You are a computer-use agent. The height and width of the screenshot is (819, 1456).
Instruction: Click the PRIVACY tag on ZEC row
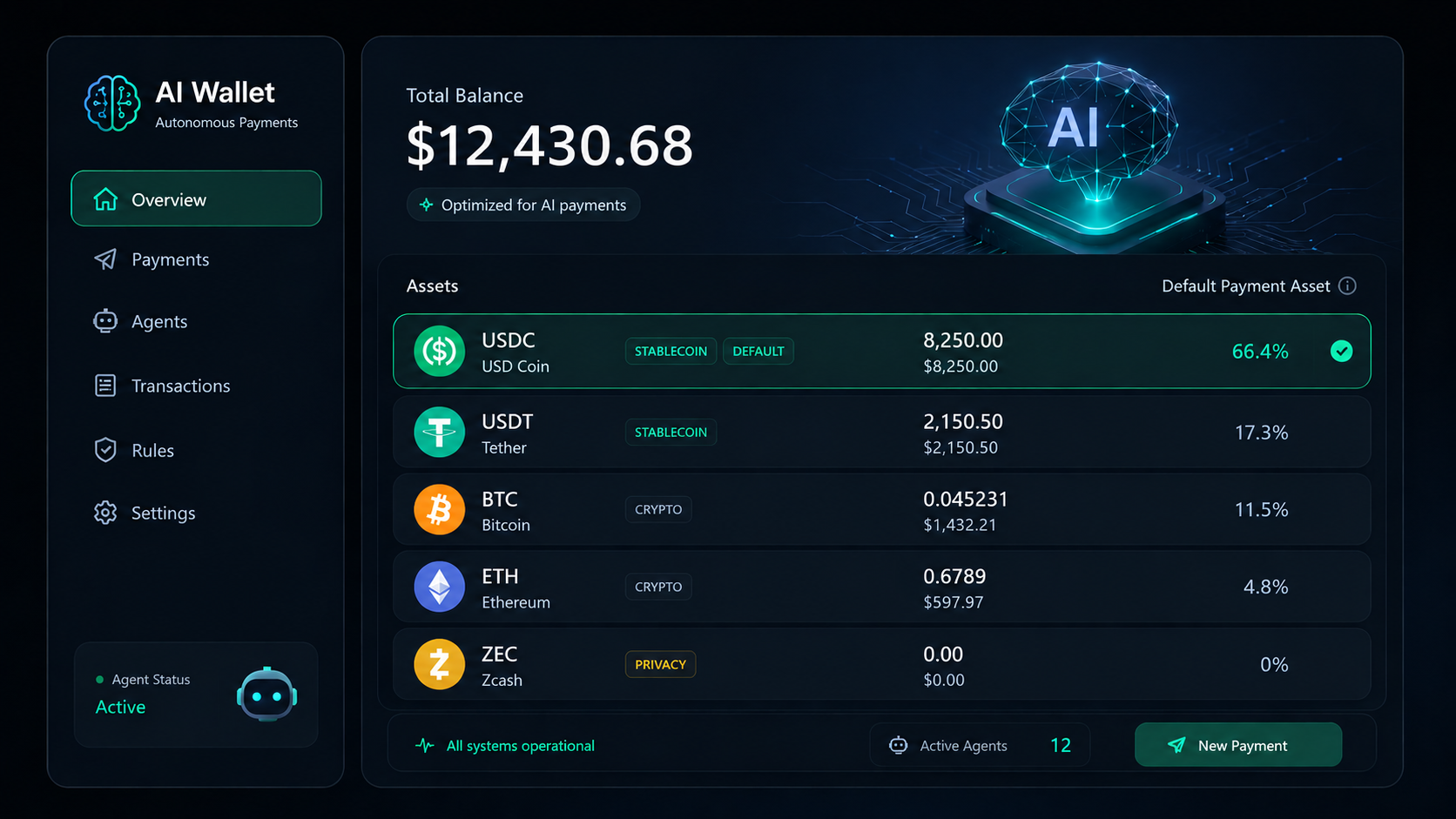click(660, 664)
